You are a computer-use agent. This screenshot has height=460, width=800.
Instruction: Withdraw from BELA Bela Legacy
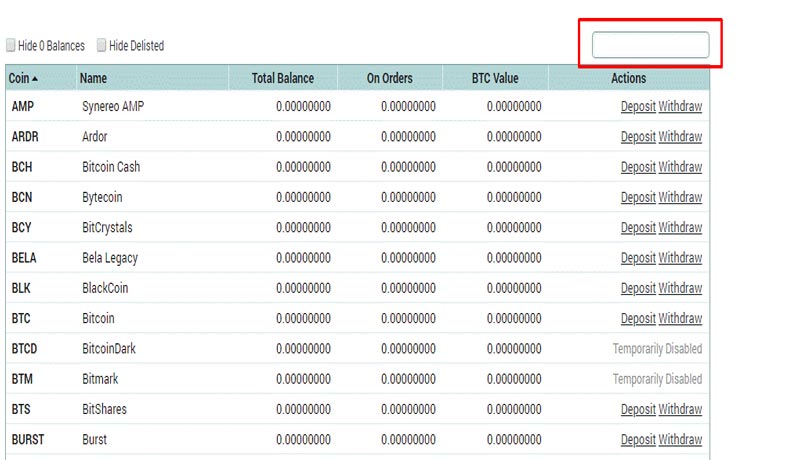click(680, 258)
